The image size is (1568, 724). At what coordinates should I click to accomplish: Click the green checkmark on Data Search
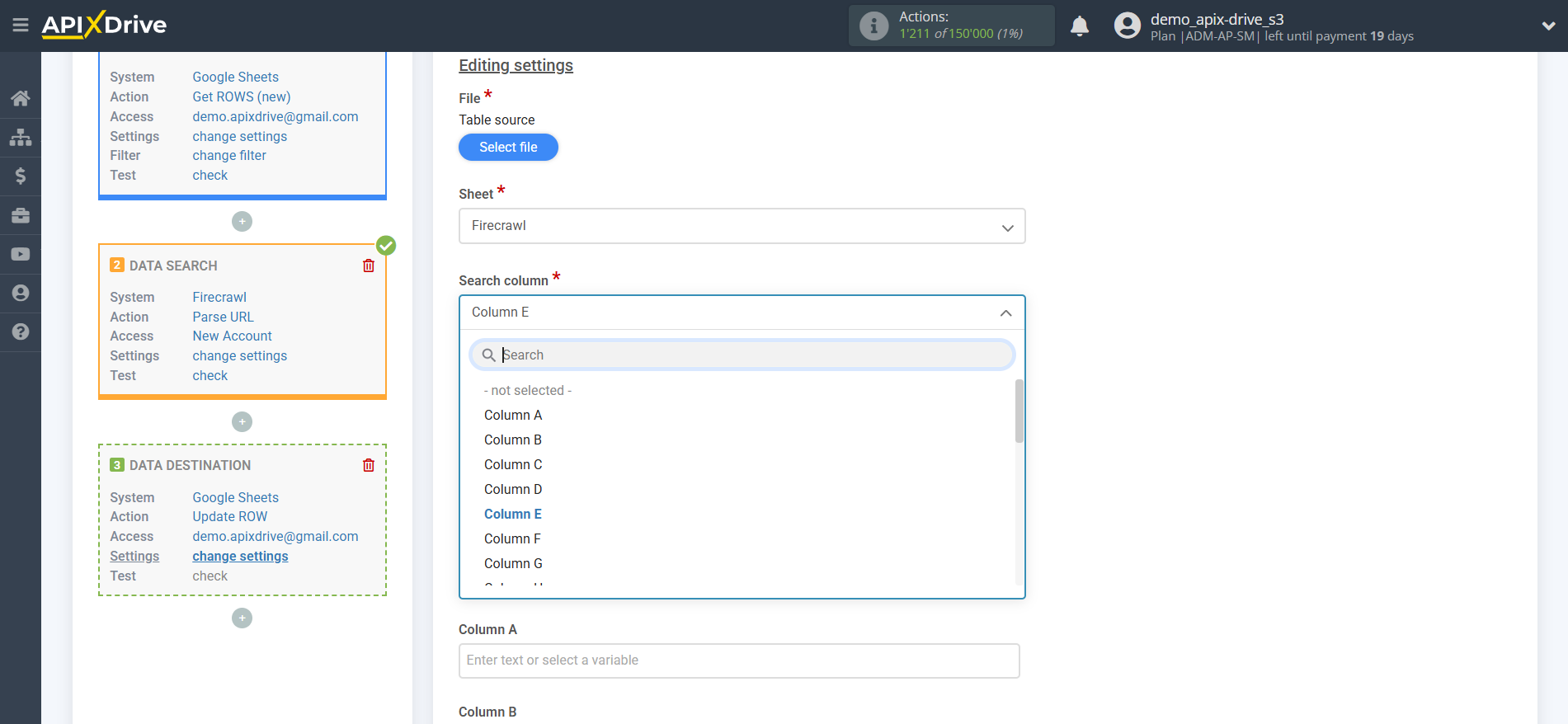pos(386,246)
